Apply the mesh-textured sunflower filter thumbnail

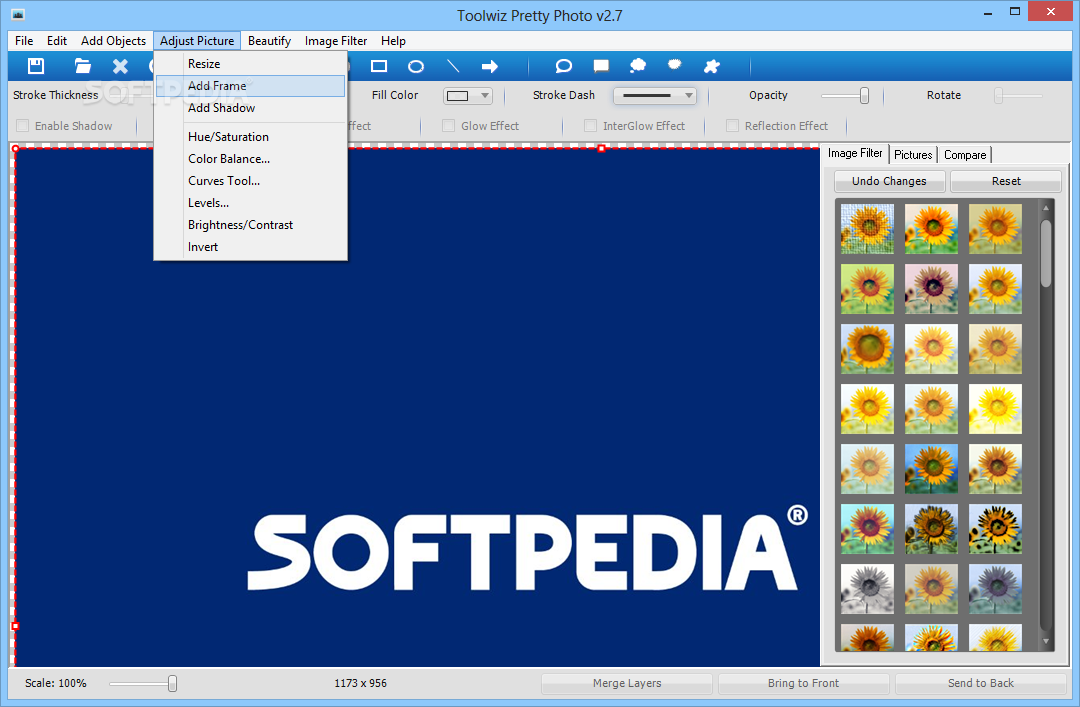click(867, 228)
